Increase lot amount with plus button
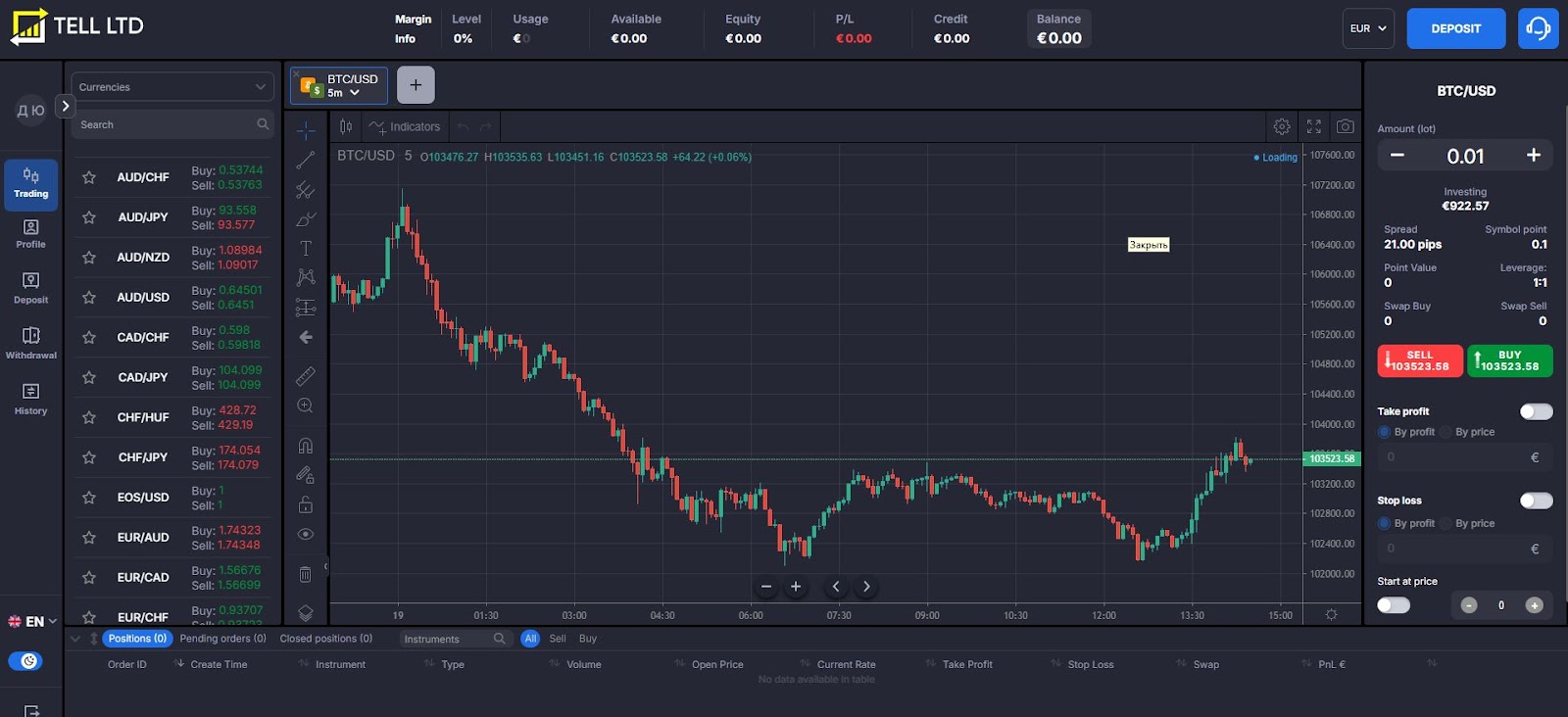Viewport: 1568px width, 717px height. [1534, 156]
